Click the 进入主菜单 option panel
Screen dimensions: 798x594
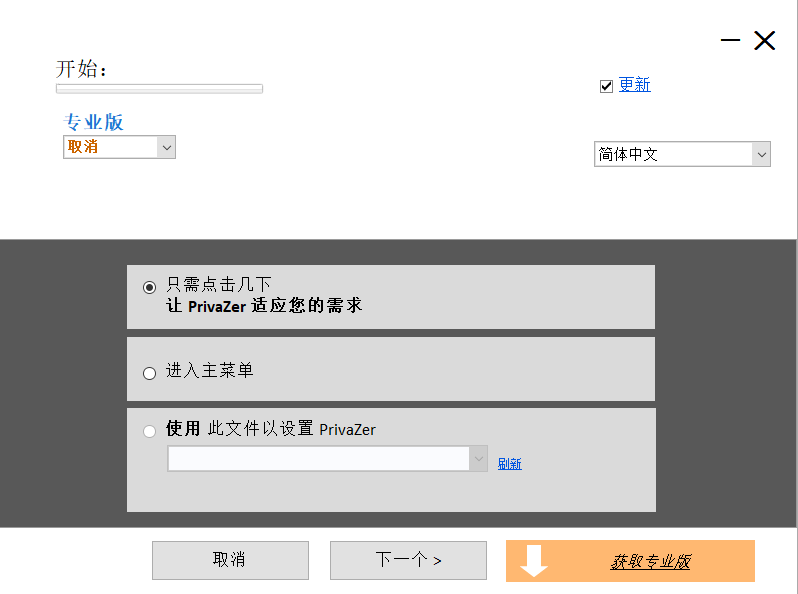tap(391, 369)
